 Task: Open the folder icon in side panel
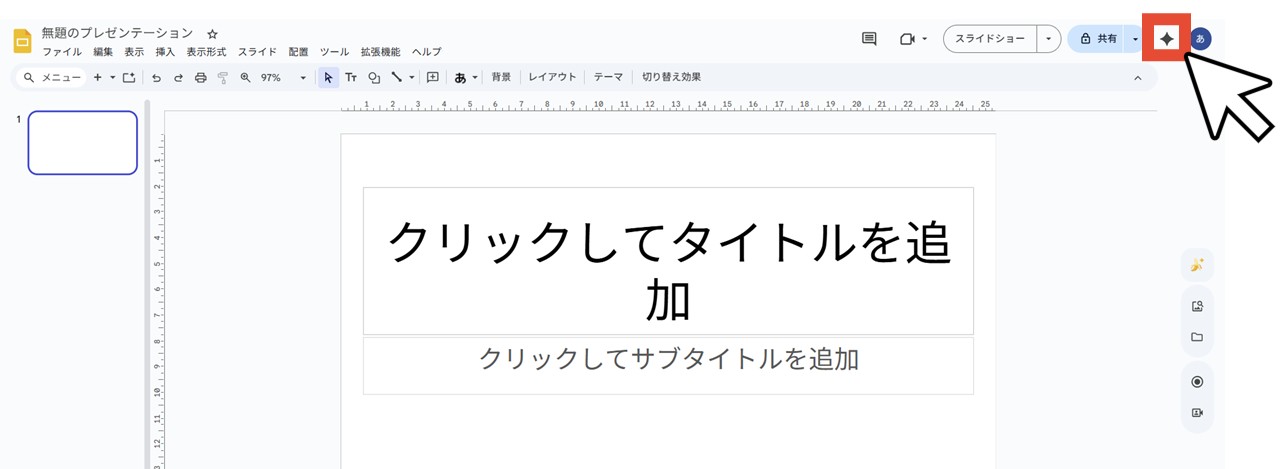(x=1197, y=337)
